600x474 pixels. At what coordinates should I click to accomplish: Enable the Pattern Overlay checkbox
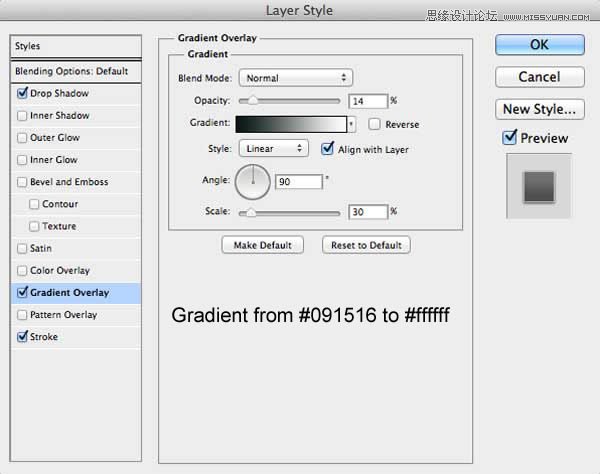click(x=22, y=315)
